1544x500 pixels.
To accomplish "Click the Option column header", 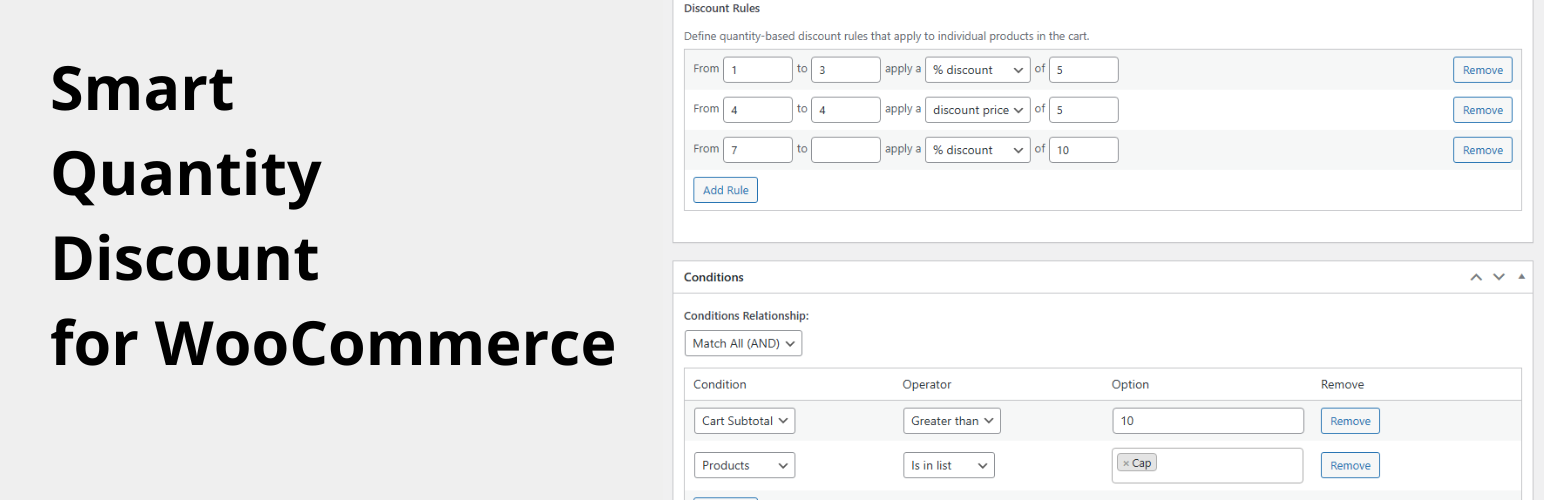I will [1130, 384].
